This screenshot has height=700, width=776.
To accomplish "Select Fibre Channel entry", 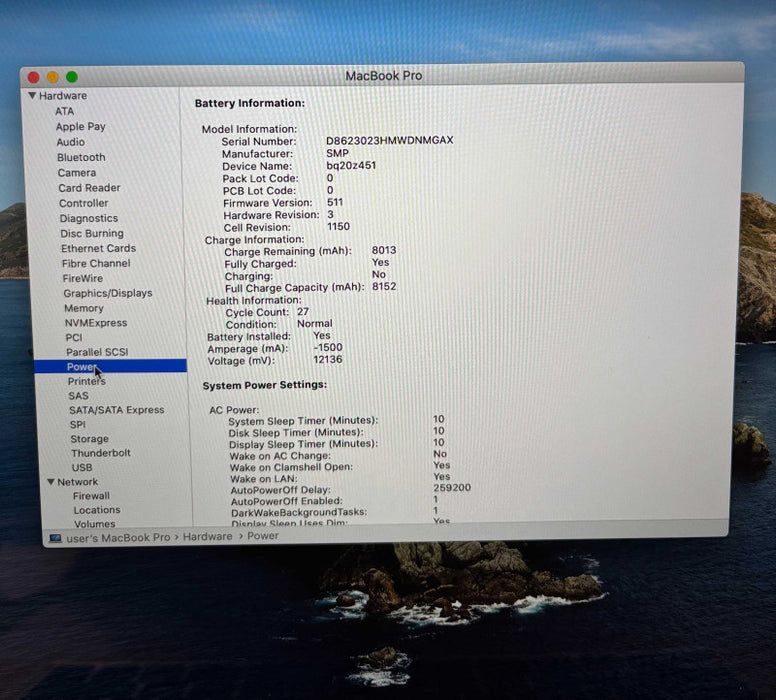I will pos(96,263).
